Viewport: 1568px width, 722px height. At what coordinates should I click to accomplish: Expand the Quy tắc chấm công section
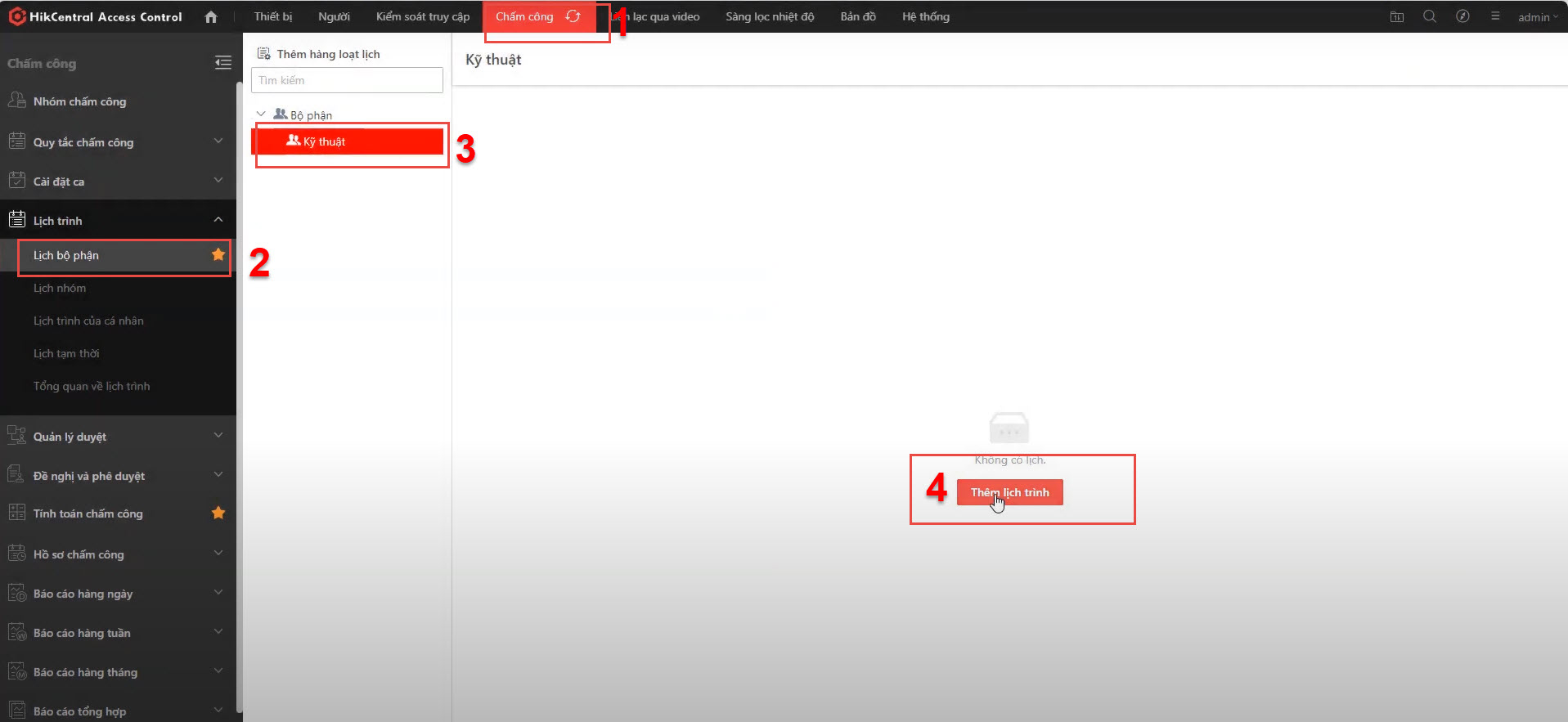pyautogui.click(x=218, y=141)
